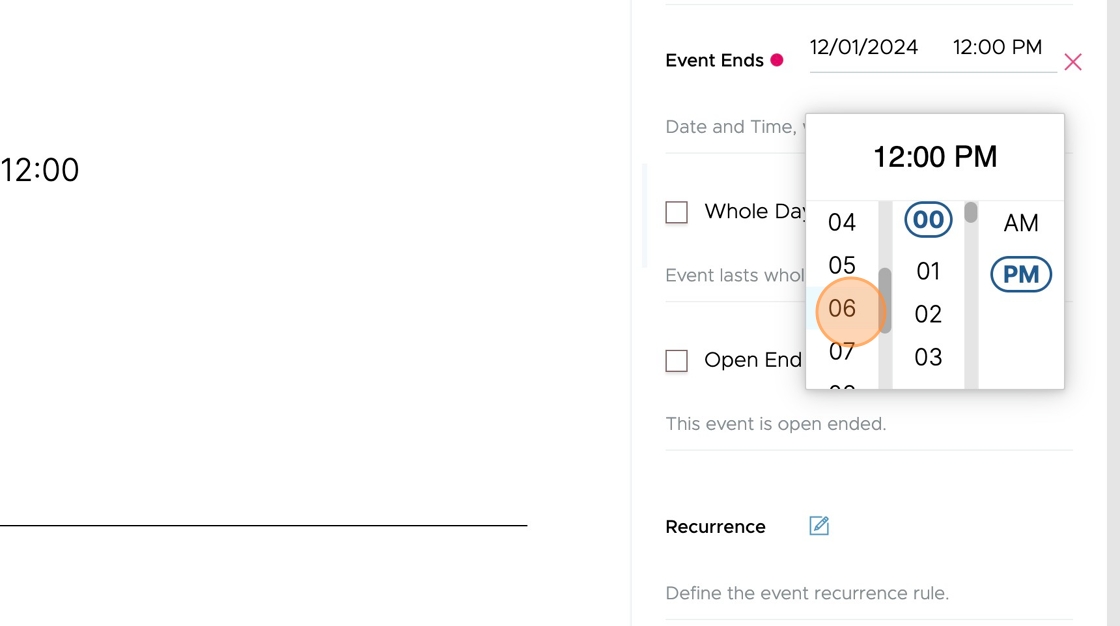Switch time to AM
This screenshot has width=1120, height=626.
tap(1021, 223)
